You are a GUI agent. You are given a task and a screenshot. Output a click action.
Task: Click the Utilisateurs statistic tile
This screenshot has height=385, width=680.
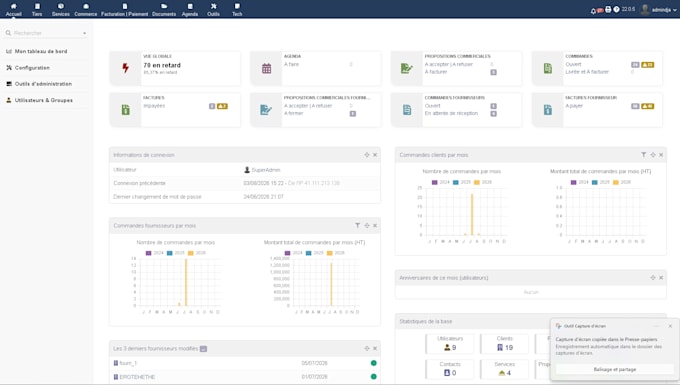click(450, 343)
